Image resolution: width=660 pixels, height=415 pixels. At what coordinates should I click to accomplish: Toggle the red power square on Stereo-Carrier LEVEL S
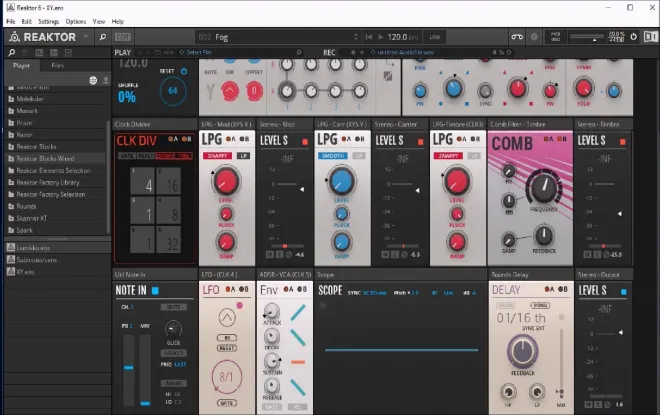coord(420,142)
